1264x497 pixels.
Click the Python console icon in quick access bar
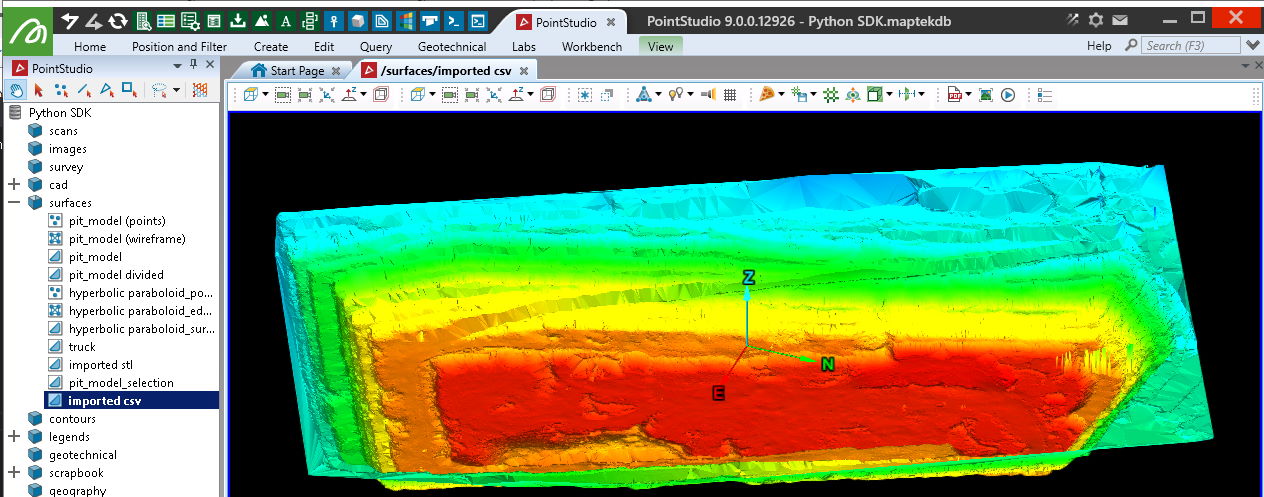453,20
